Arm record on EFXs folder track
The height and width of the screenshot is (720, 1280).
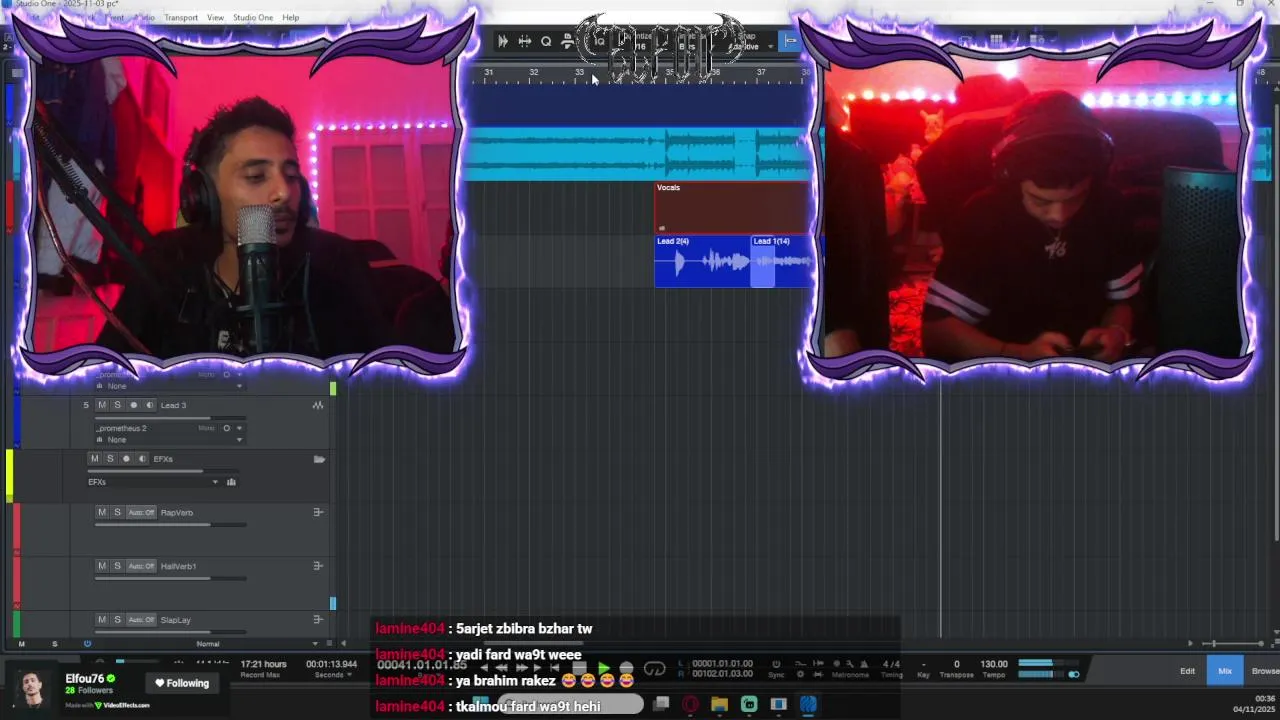pos(126,459)
